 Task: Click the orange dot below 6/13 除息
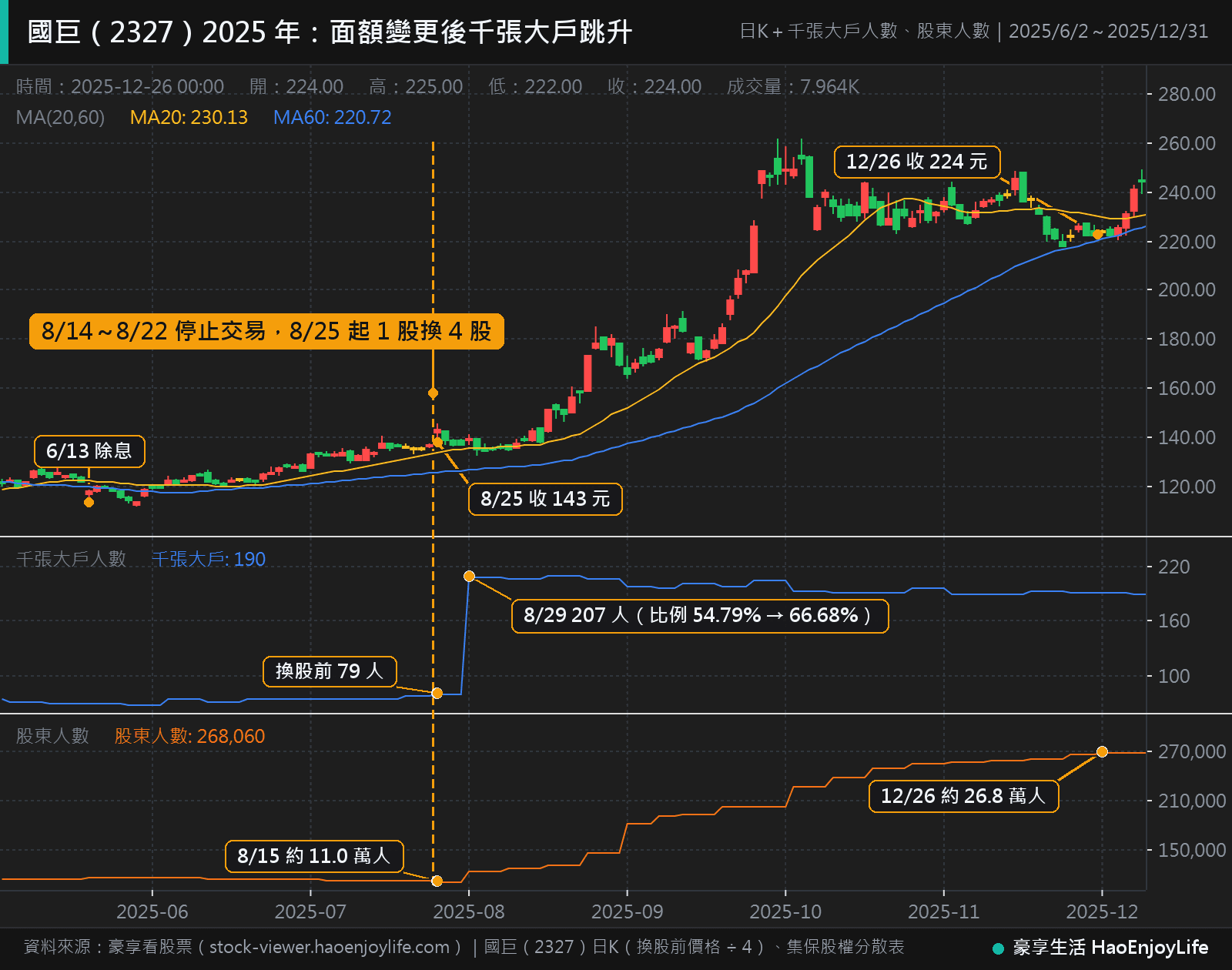point(89,502)
